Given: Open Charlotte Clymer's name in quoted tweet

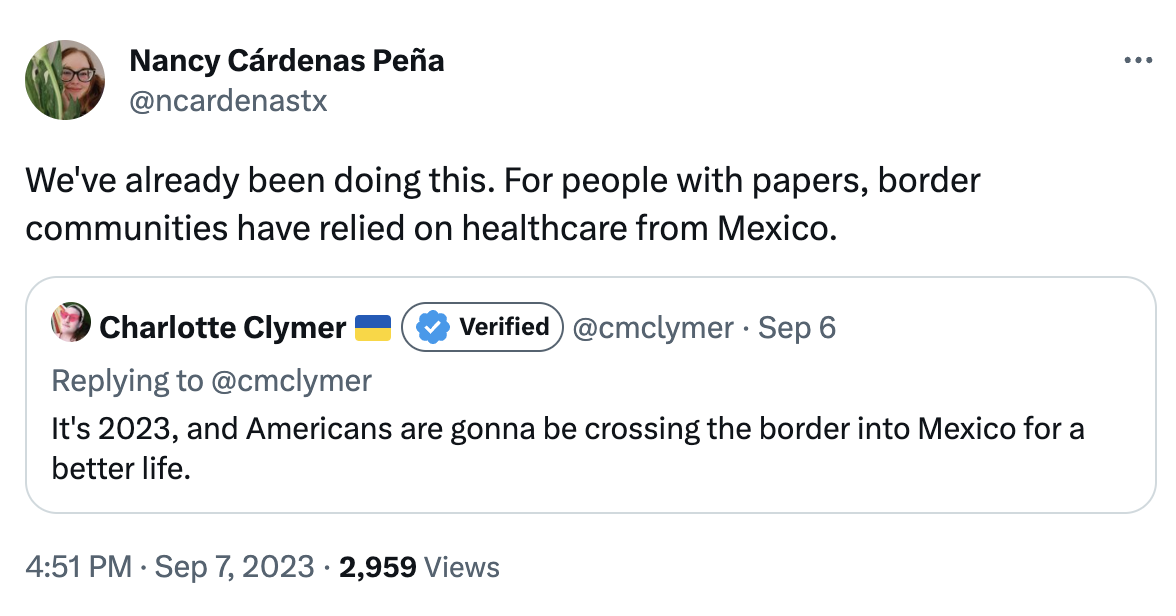Looking at the screenshot, I should tap(223, 327).
